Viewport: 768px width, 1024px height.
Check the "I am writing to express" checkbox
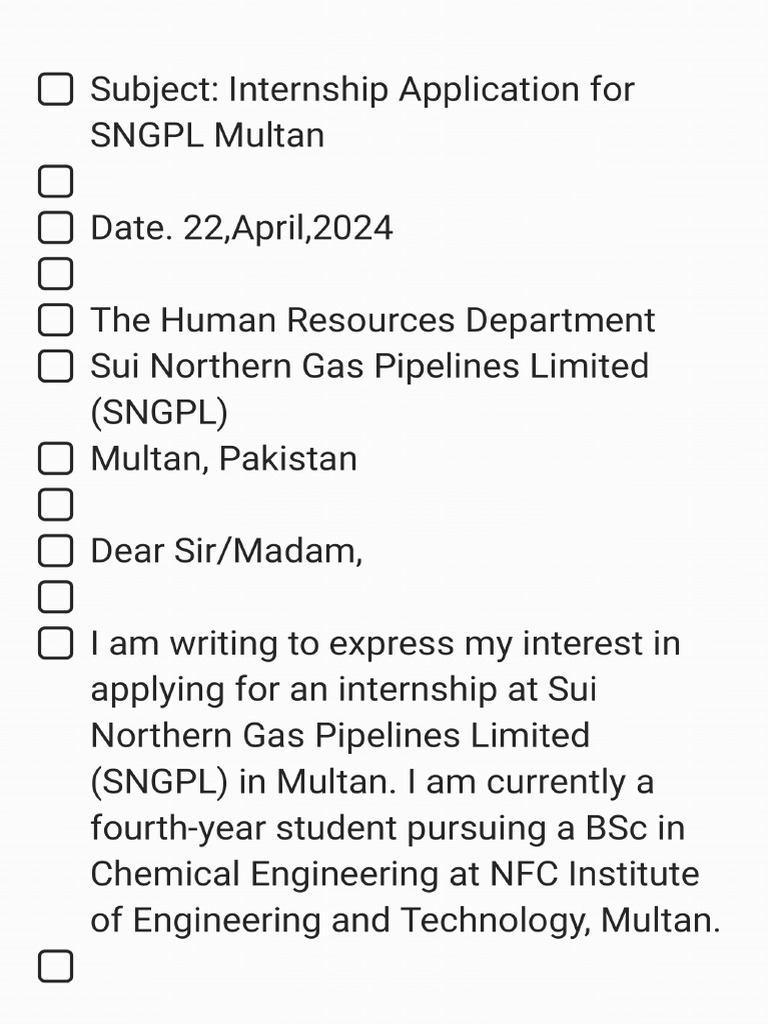56,643
